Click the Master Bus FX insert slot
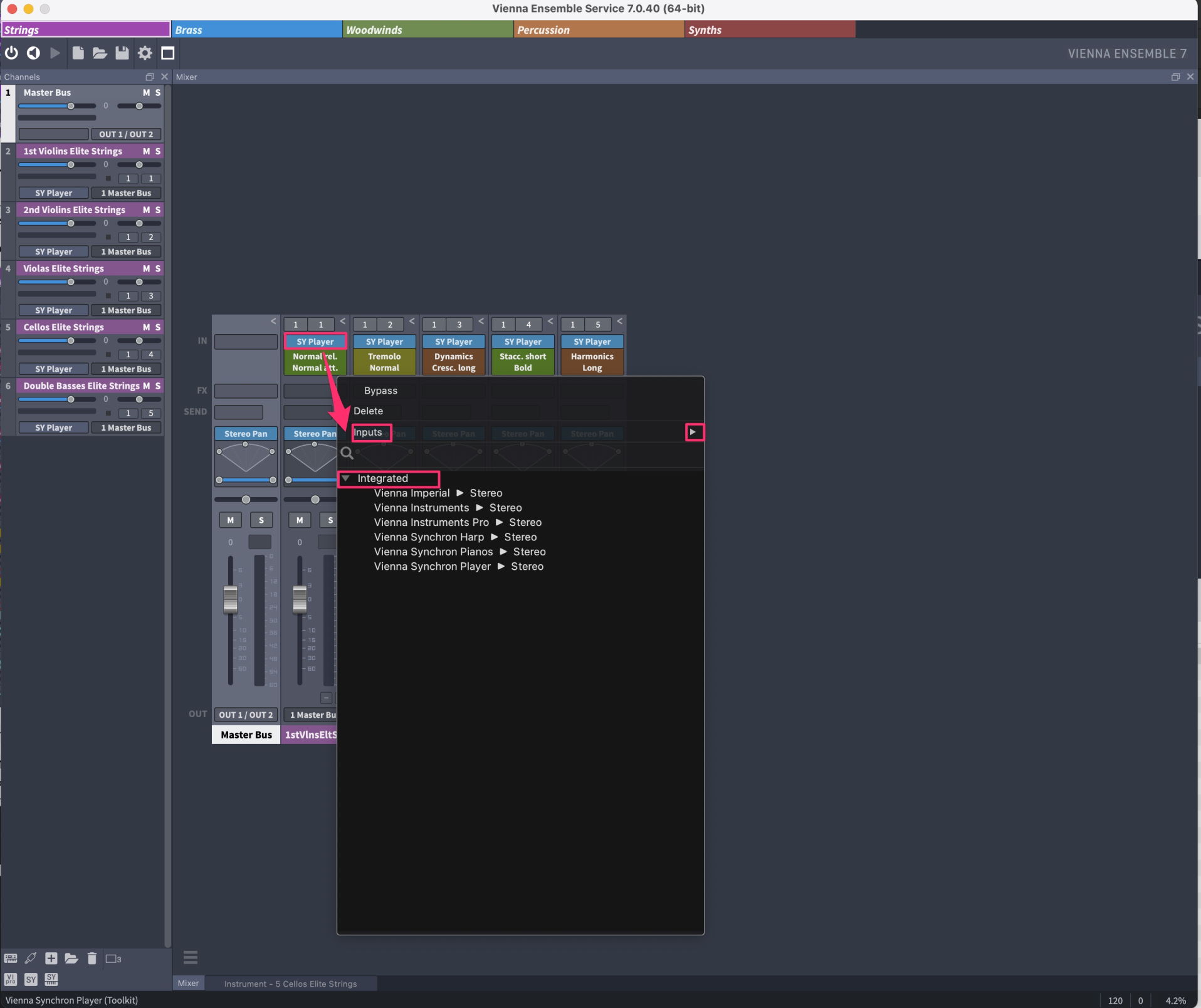This screenshot has width=1201, height=1008. pos(246,391)
